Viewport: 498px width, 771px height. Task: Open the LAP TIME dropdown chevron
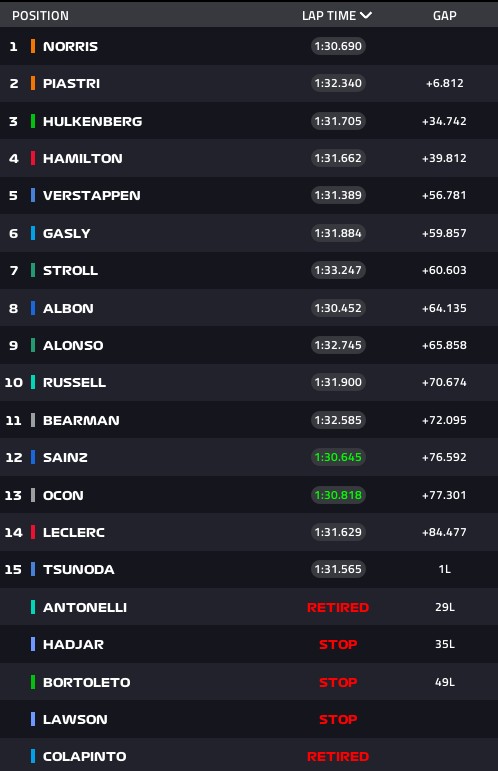click(x=366, y=15)
